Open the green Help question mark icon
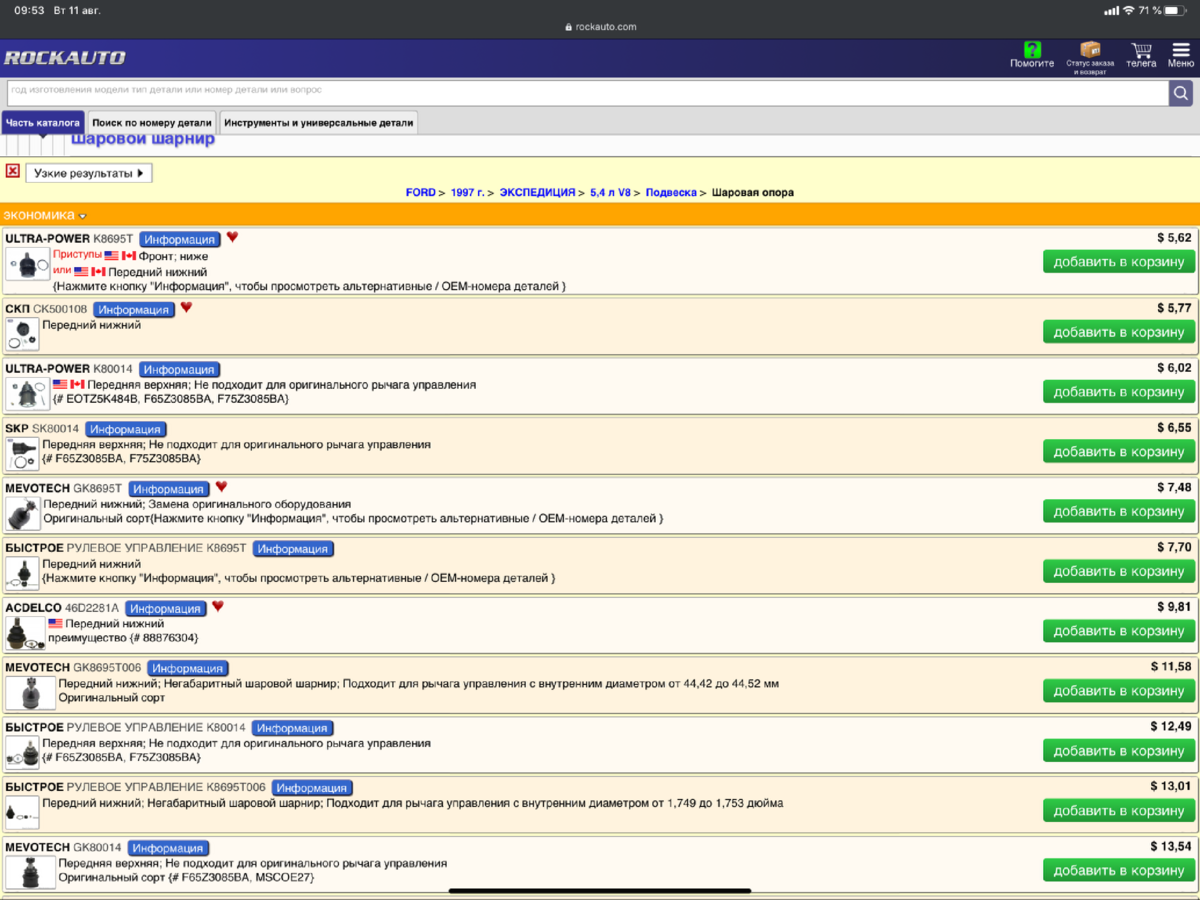 [x=1032, y=50]
